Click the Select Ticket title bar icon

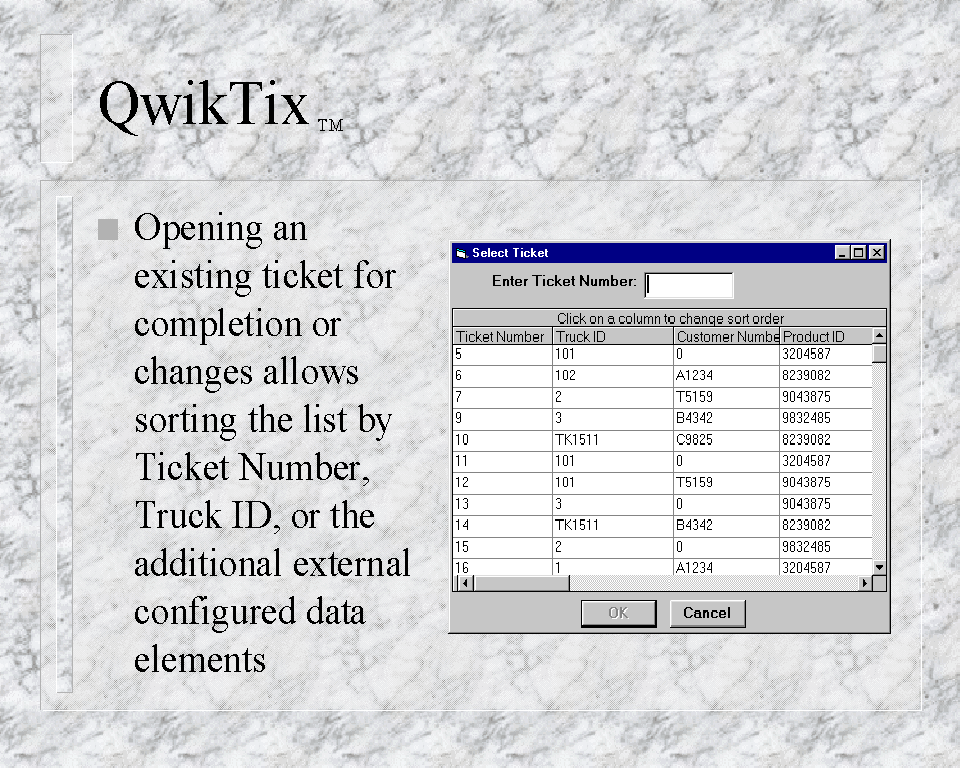tap(461, 253)
